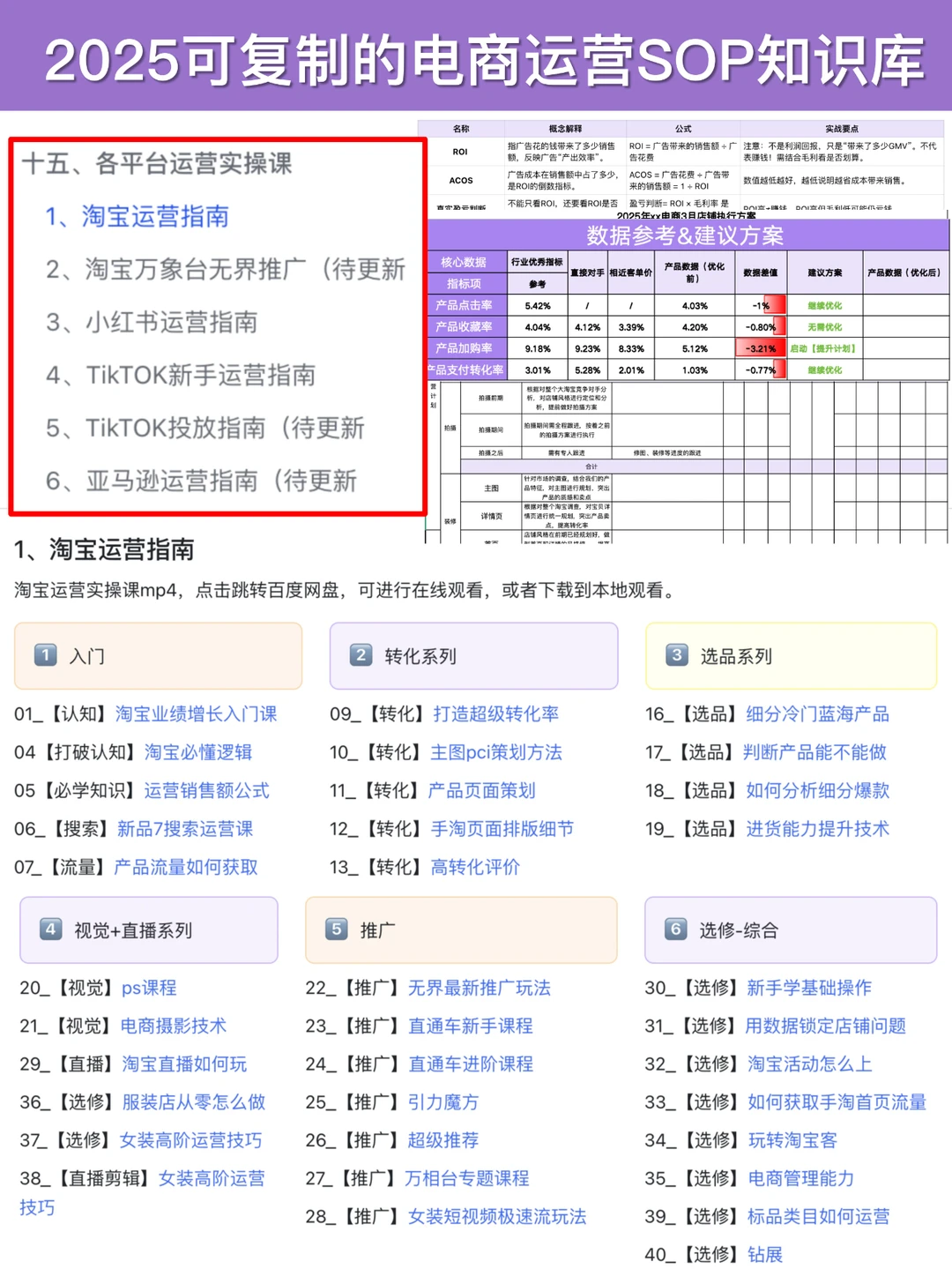The height and width of the screenshot is (1269, 952).
Task: Open the "钻展" elective course link
Action: (x=766, y=1253)
